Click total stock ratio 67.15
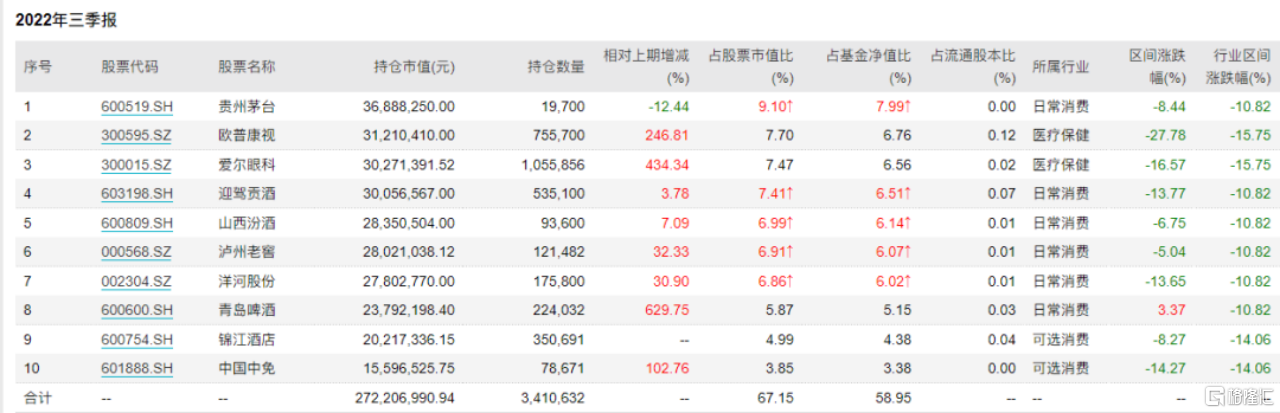The height and width of the screenshot is (413, 1280). tap(776, 398)
